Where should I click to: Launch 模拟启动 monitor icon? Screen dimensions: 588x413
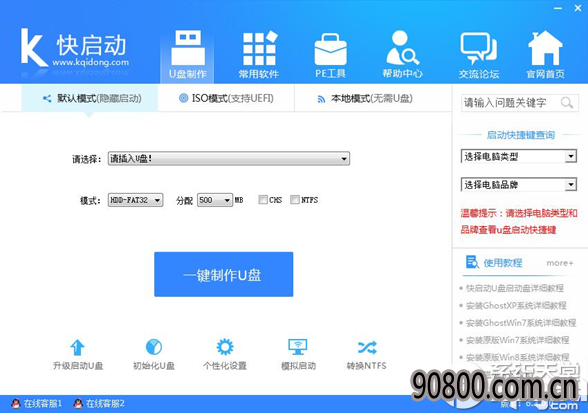tap(298, 347)
